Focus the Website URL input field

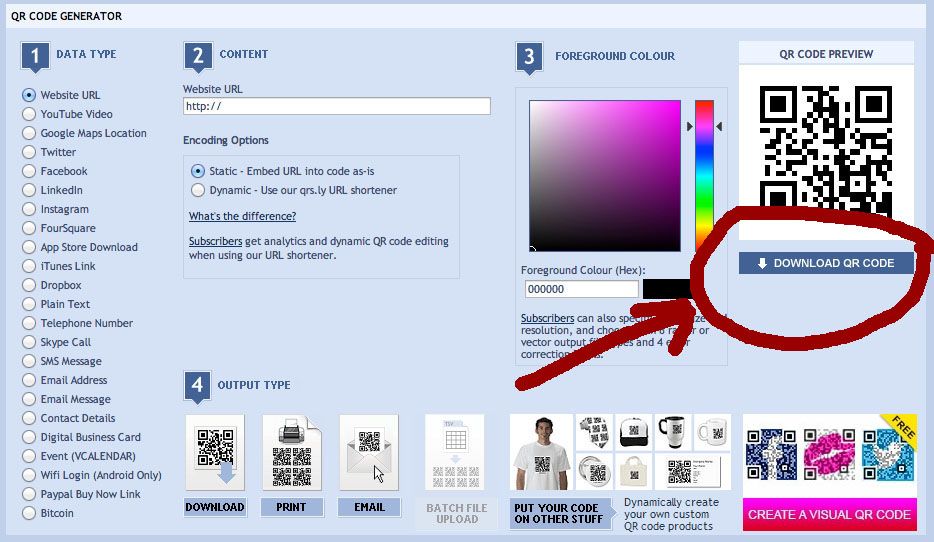(x=337, y=106)
